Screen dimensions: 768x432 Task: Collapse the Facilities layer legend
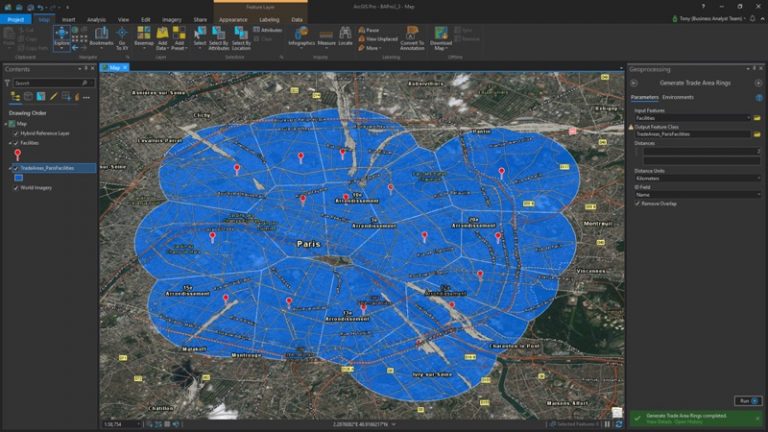[x=10, y=143]
